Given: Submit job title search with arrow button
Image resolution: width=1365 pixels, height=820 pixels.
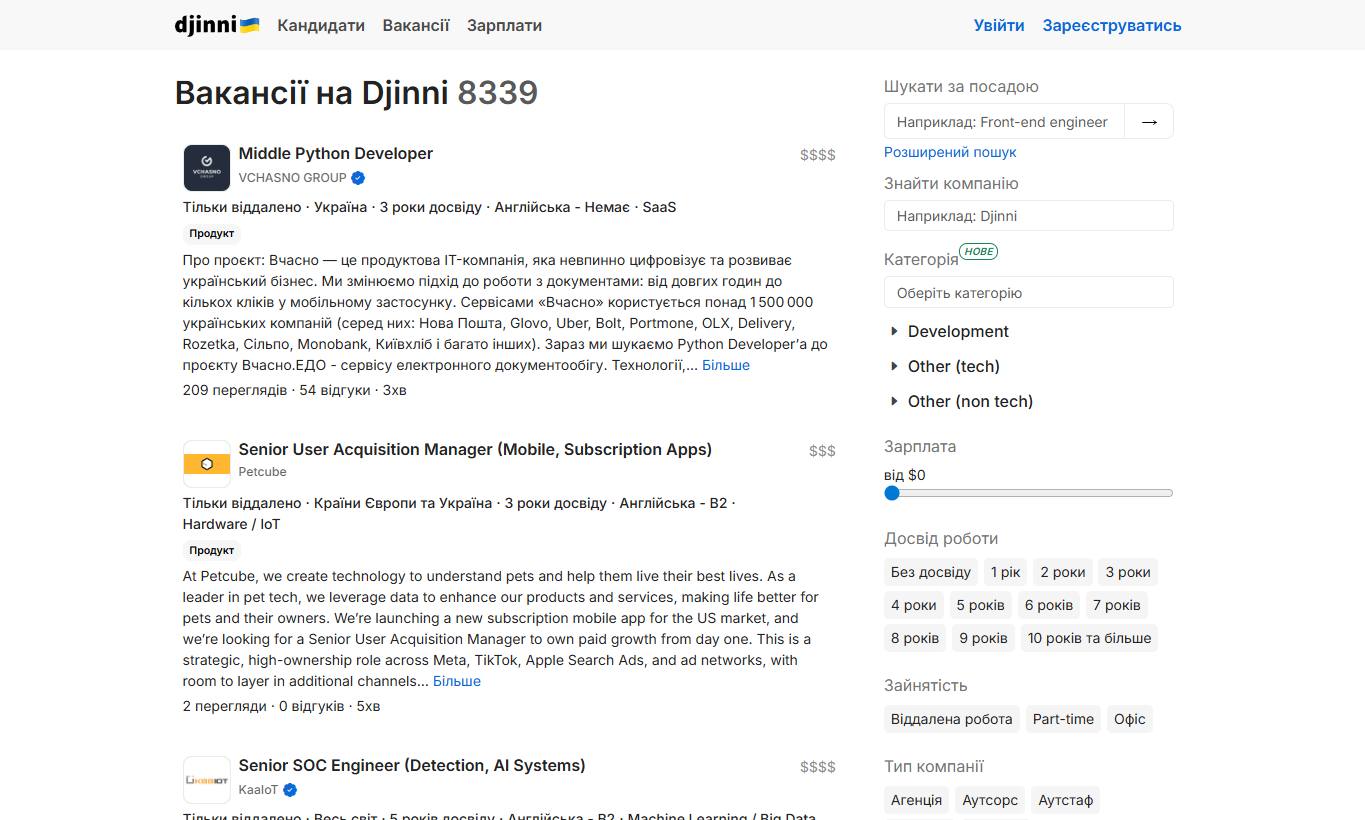Looking at the screenshot, I should (x=1149, y=121).
